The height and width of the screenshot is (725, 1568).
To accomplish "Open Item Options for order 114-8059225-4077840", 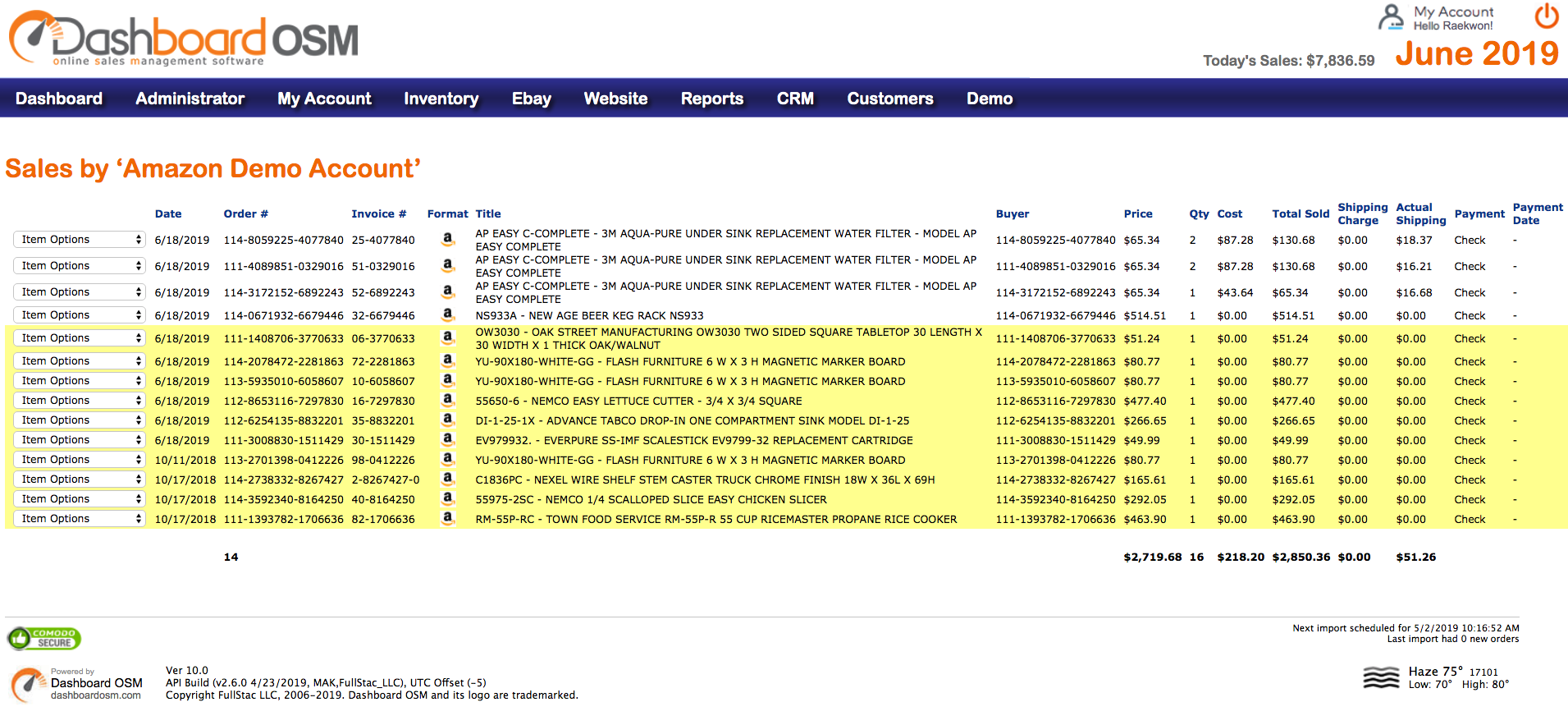I will click(80, 240).
